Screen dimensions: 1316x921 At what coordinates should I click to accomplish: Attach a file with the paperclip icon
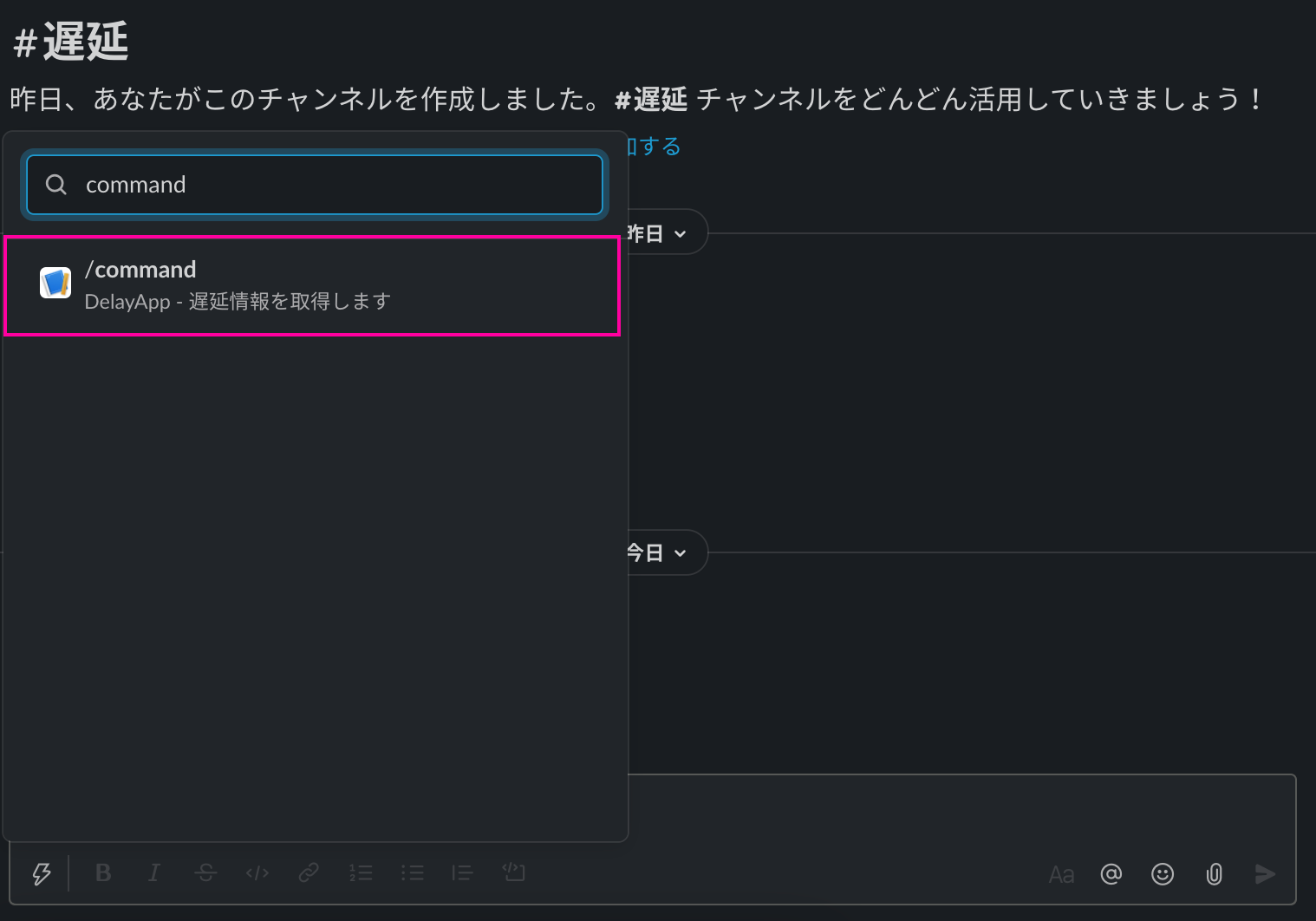coord(1214,874)
